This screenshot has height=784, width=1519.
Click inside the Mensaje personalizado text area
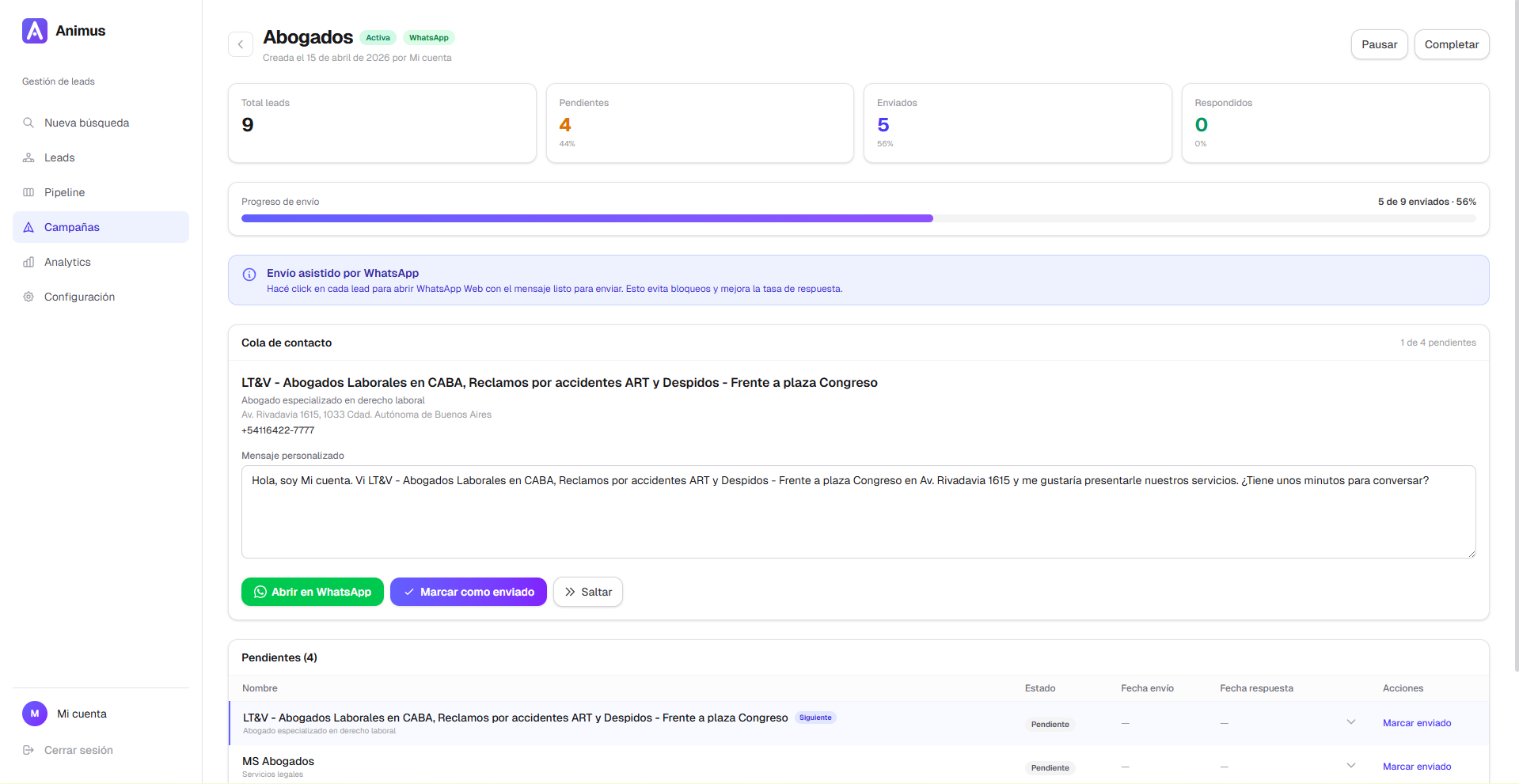pos(858,512)
